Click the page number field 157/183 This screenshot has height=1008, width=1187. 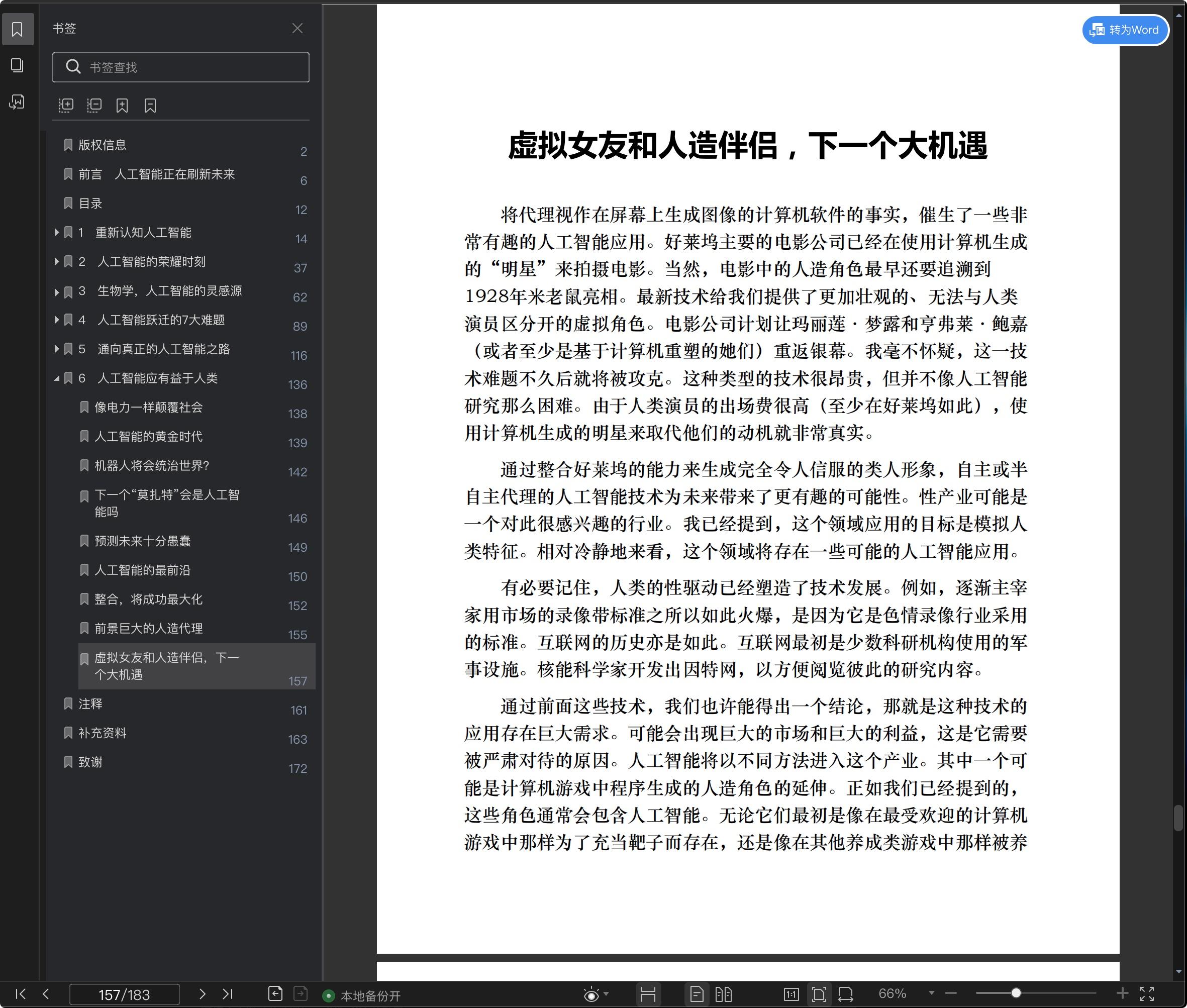click(x=124, y=994)
